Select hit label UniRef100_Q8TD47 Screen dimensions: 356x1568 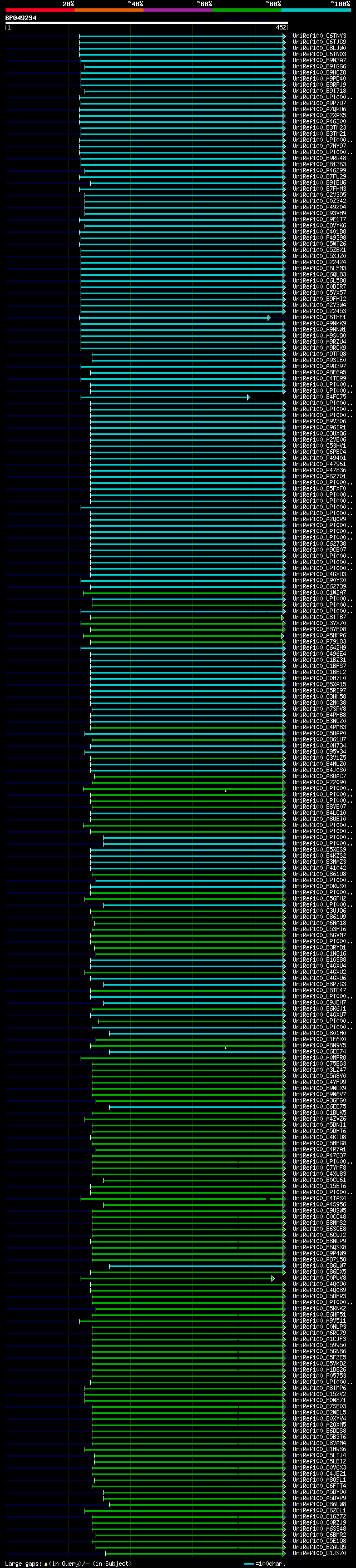(x=319, y=990)
